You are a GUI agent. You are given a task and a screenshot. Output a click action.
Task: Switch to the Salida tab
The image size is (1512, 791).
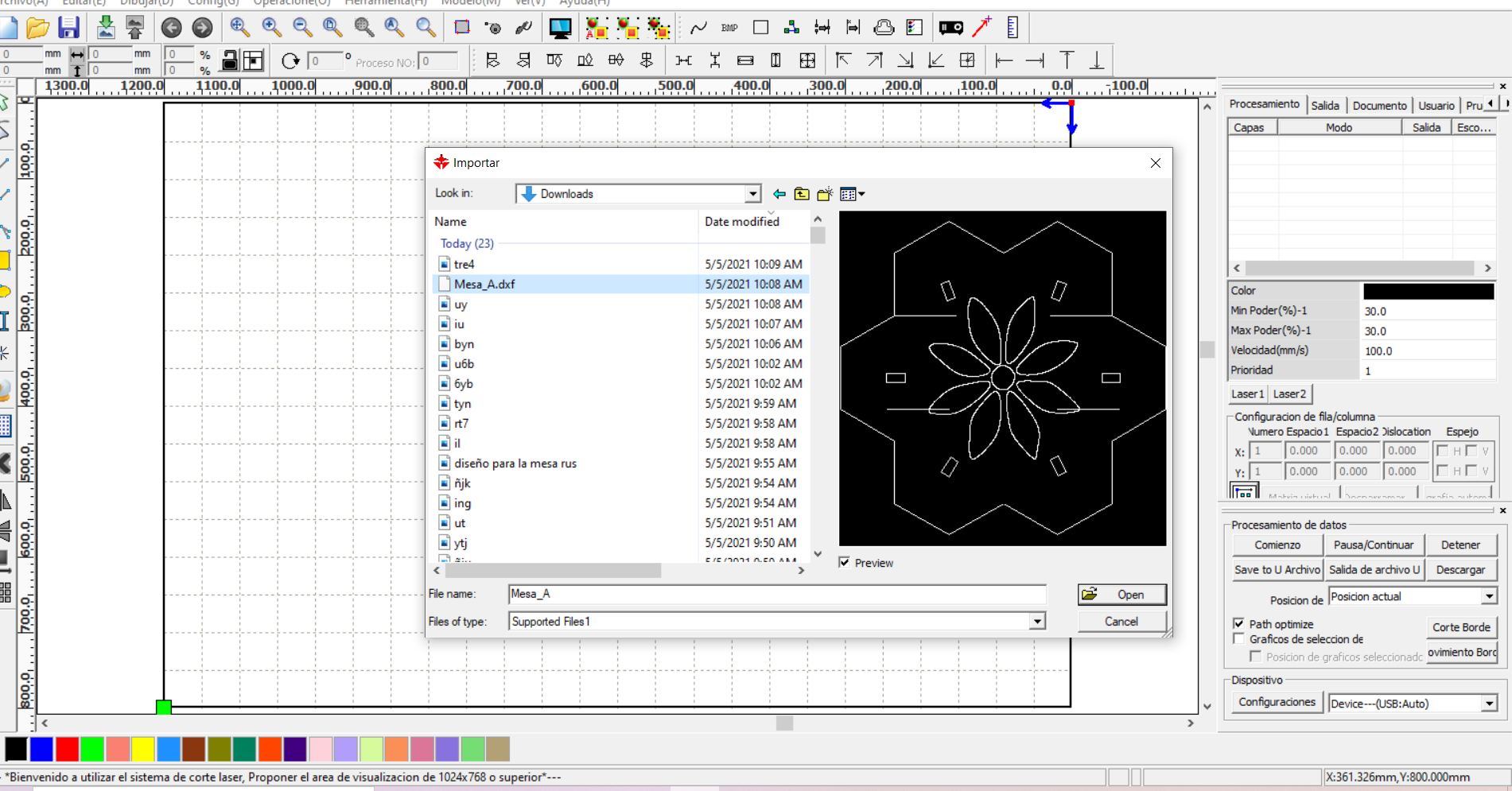(1325, 105)
